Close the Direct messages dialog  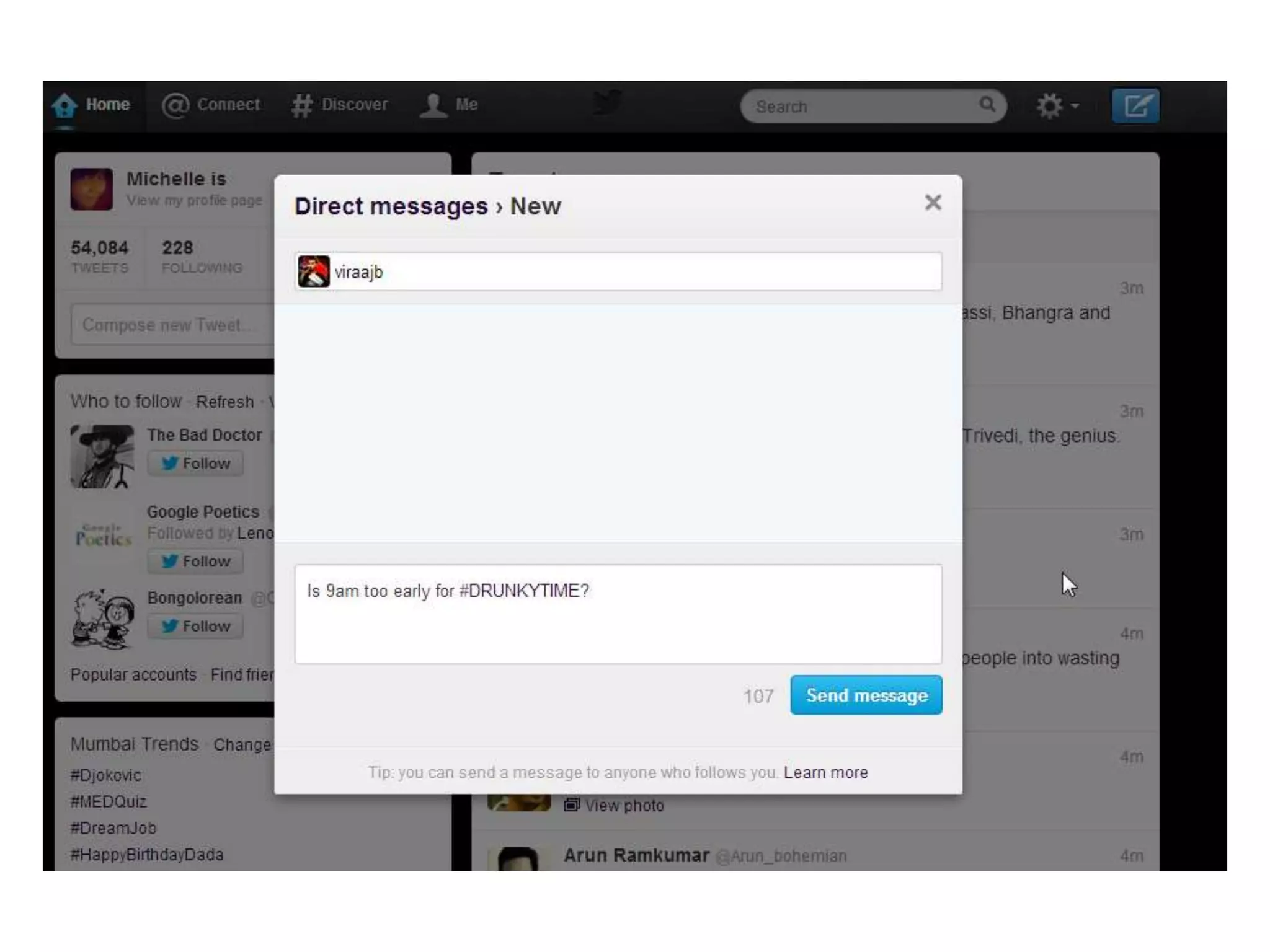point(933,203)
